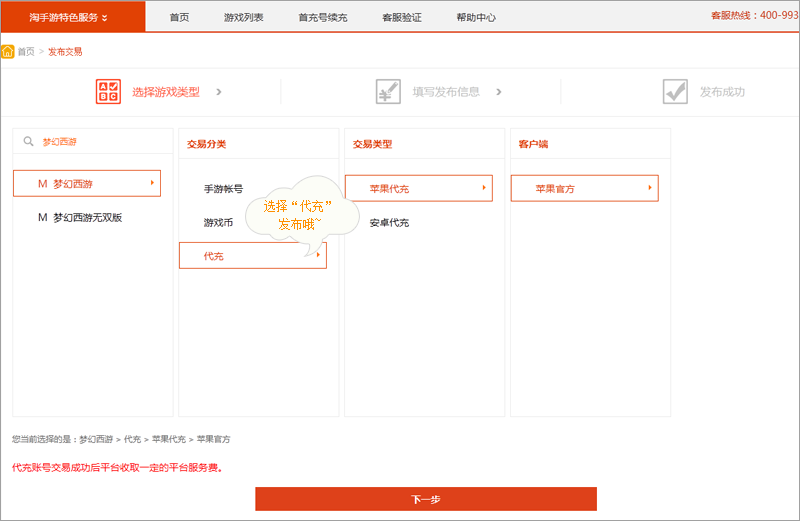Open the 帮助中心 menu item
The image size is (800, 521).
[475, 17]
